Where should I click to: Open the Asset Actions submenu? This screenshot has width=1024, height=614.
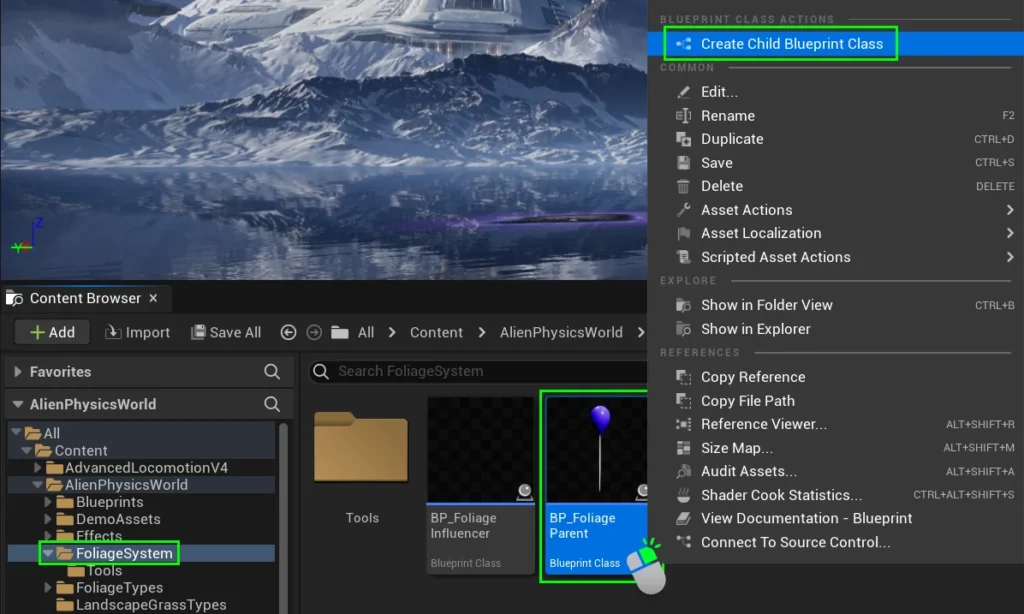[x=746, y=210]
